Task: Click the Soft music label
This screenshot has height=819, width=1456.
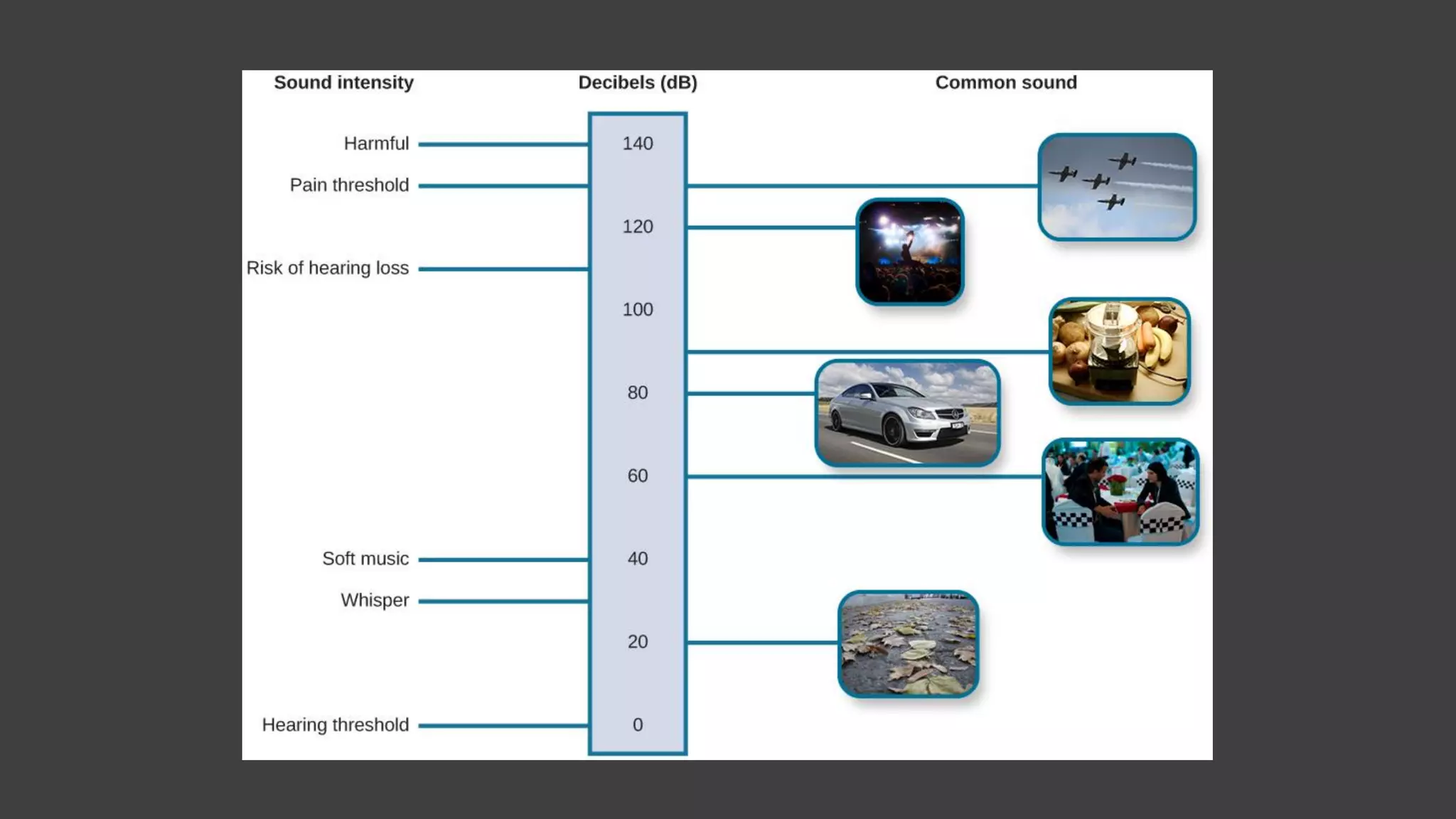Action: (x=365, y=559)
